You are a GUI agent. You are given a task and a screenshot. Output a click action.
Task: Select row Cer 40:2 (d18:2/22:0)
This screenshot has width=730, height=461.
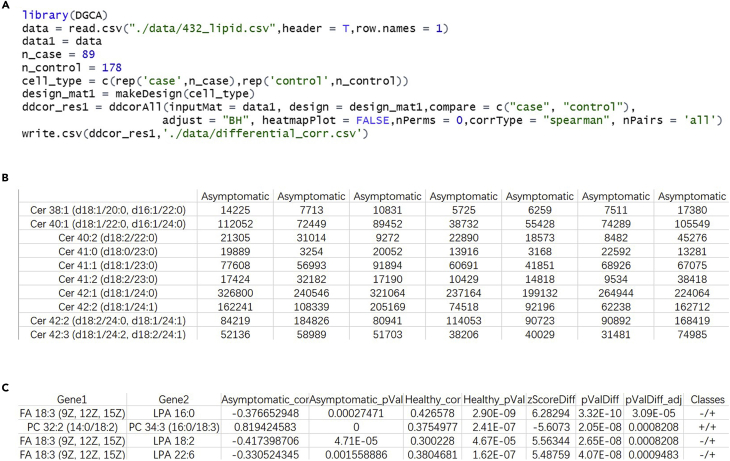click(x=374, y=238)
